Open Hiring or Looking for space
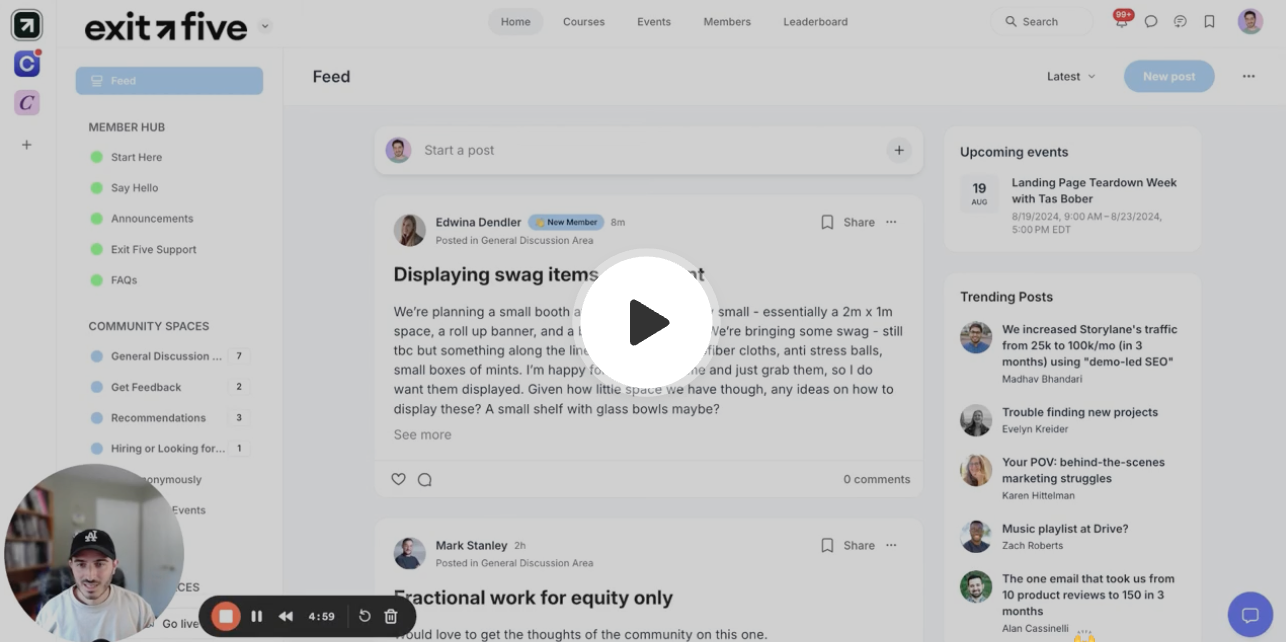 coord(168,448)
